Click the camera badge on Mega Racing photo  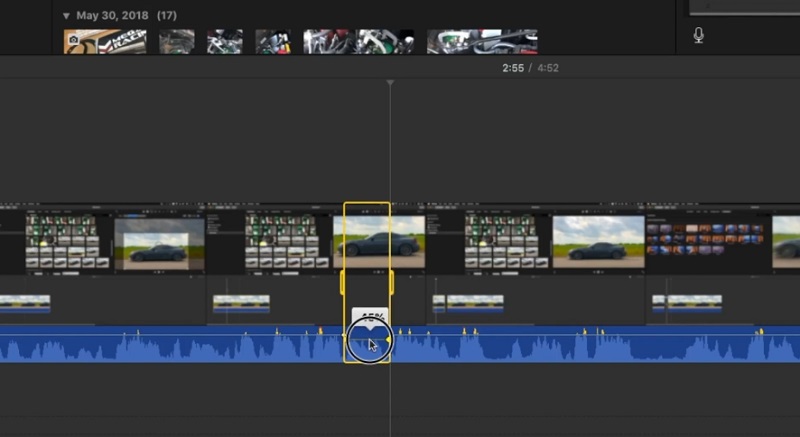[73, 39]
